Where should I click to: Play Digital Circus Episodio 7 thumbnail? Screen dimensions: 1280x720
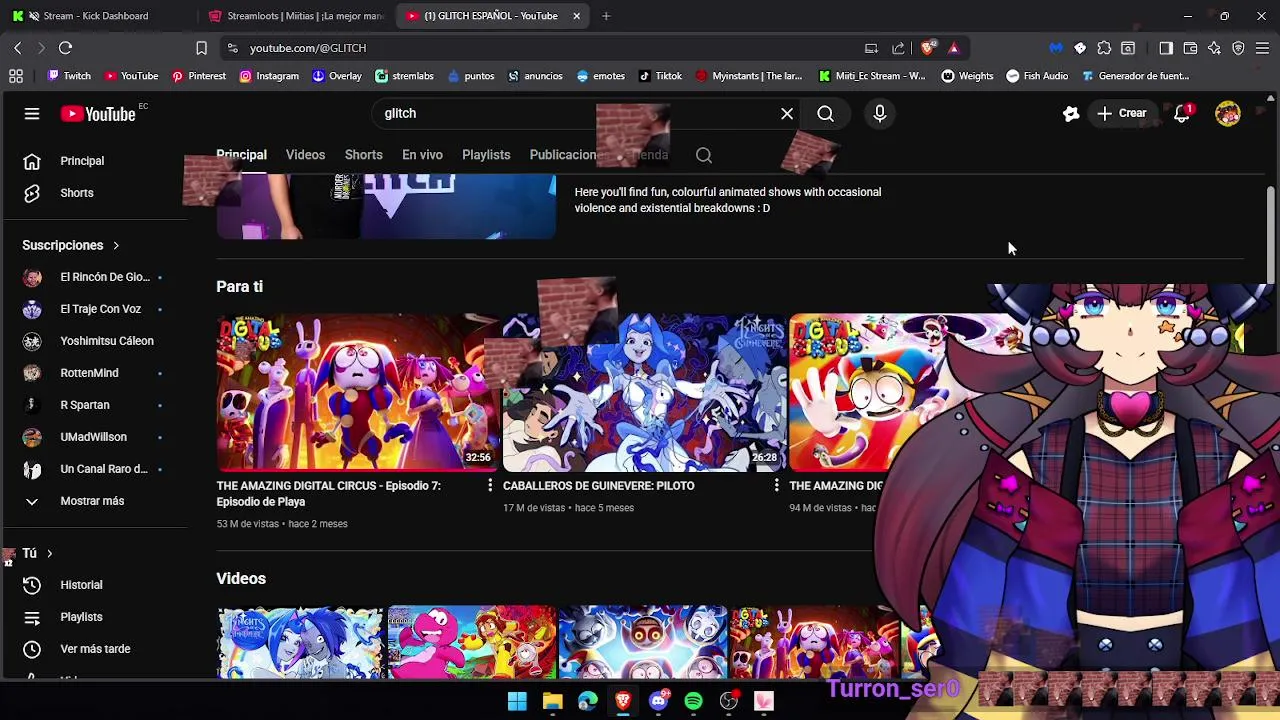coord(357,393)
